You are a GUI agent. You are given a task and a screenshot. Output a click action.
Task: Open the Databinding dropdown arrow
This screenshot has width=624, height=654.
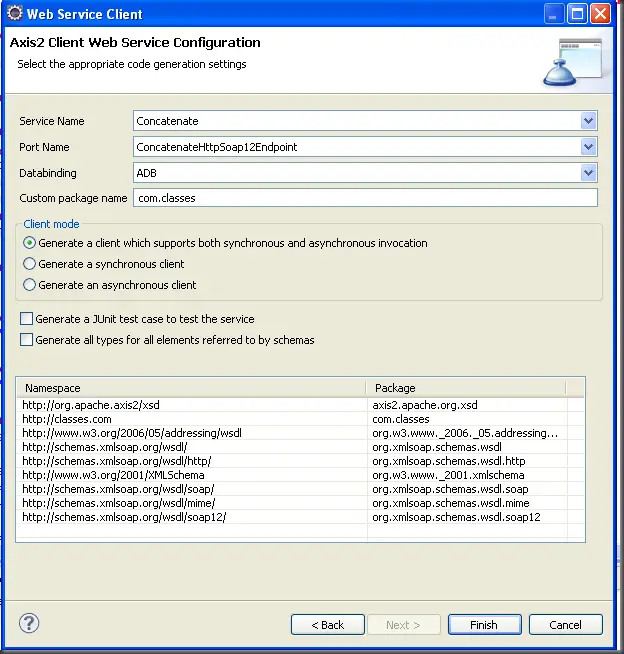(588, 173)
